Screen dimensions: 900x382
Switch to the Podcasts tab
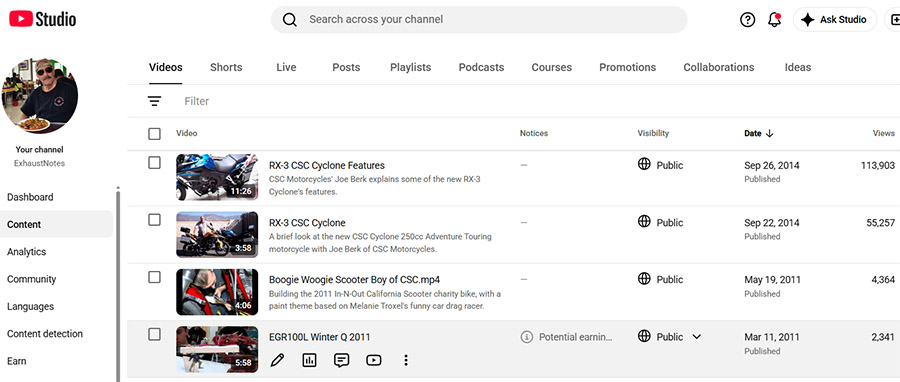click(481, 67)
